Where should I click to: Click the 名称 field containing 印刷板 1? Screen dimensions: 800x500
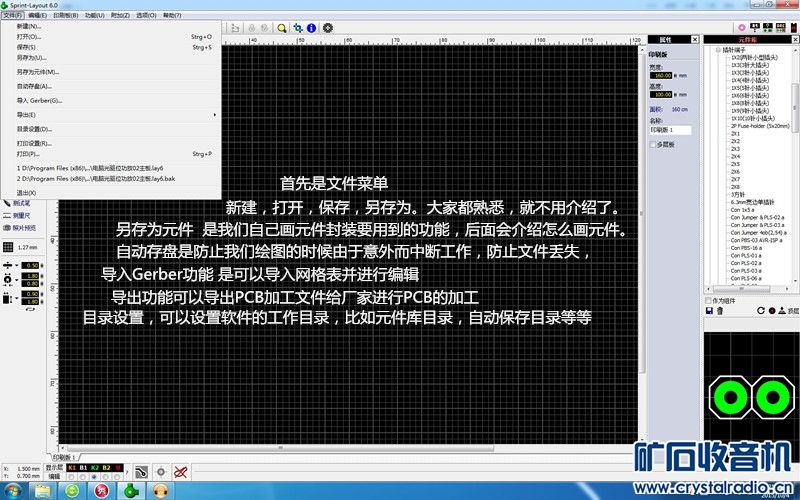[670, 130]
